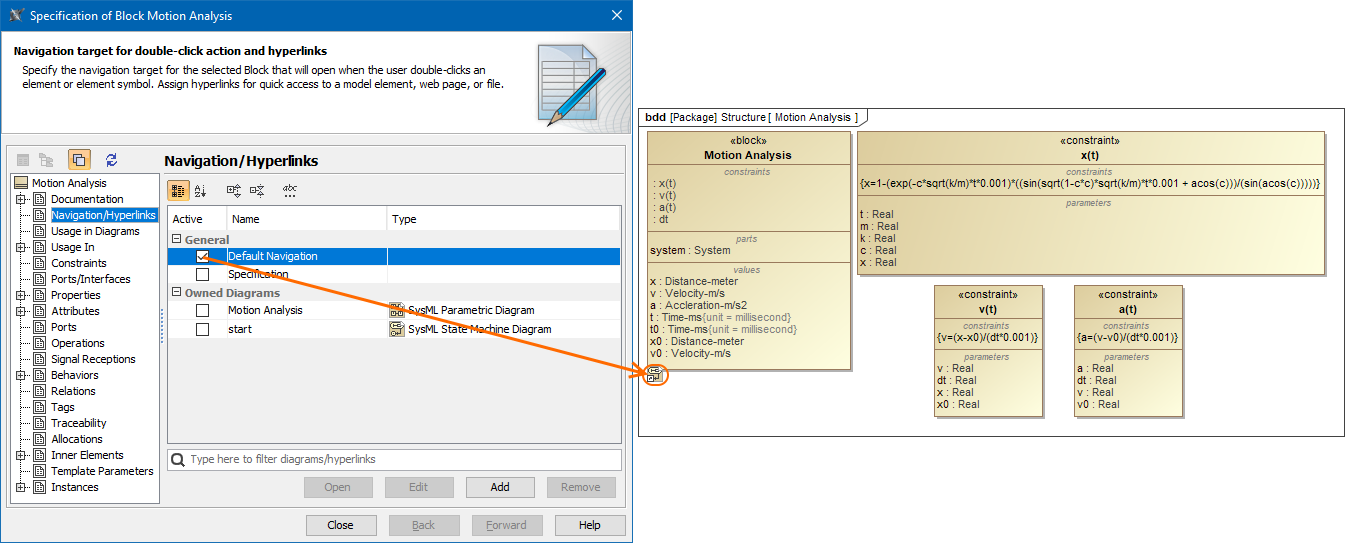Select the x(t) constraint block header
The height and width of the screenshot is (543, 1347).
[x=1090, y=149]
